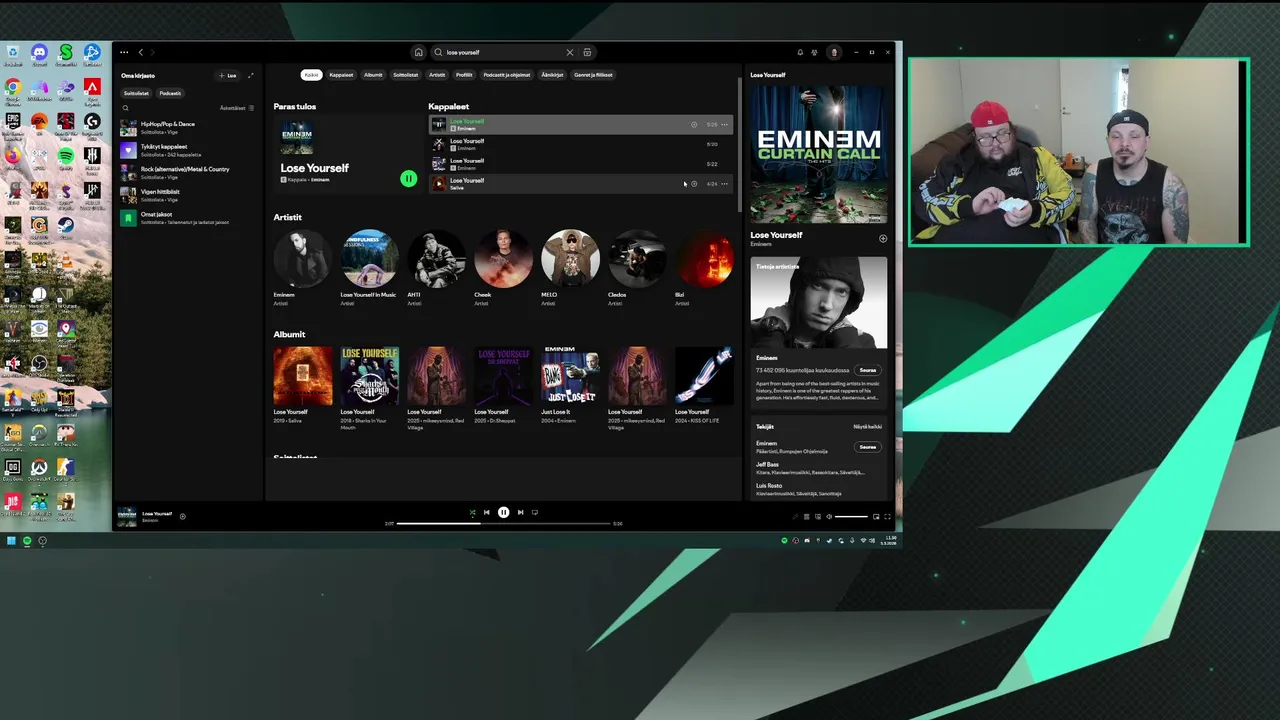Seek on the song progress bar

pyautogui.click(x=504, y=523)
